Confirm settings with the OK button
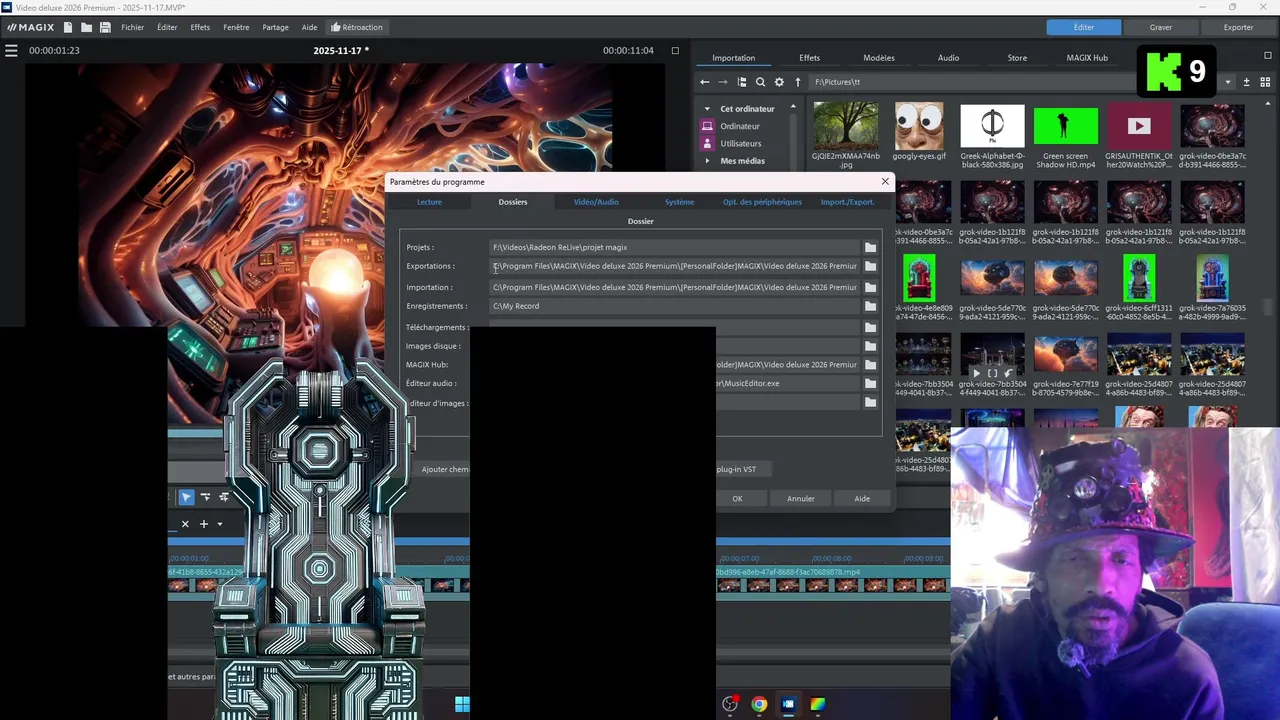The height and width of the screenshot is (720, 1280). point(737,498)
